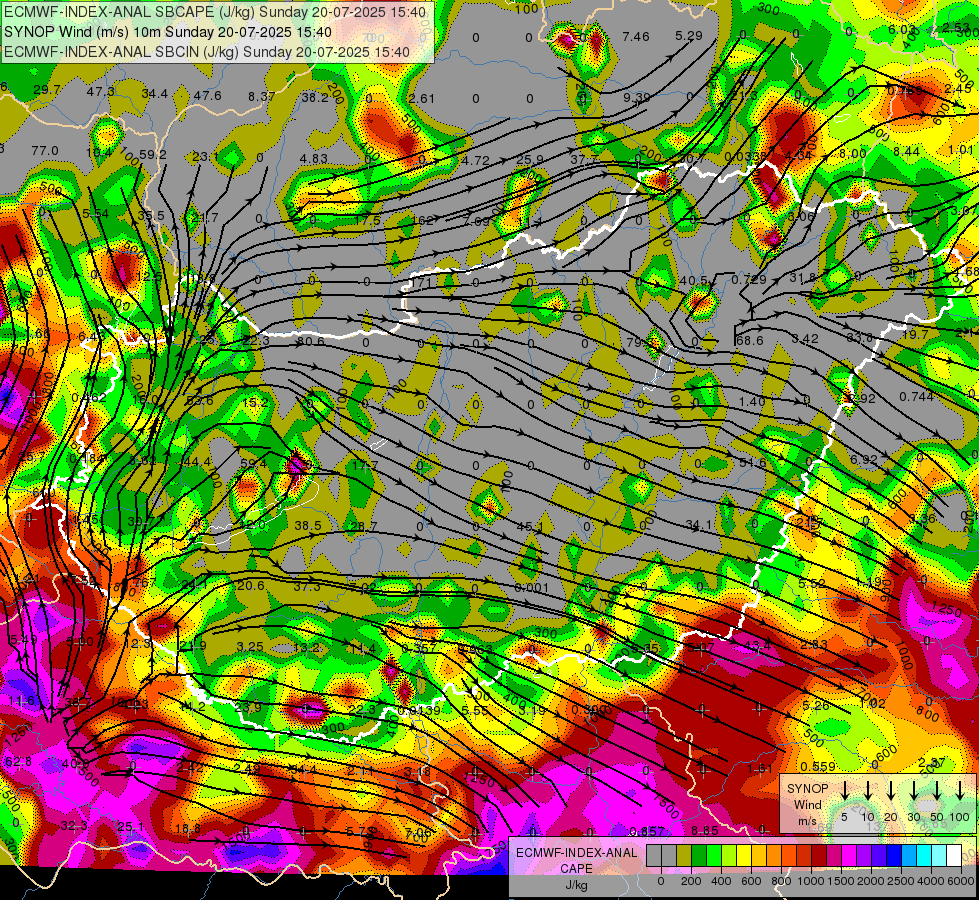Click the 7.46 value on the map
The height and width of the screenshot is (900, 979).
click(636, 37)
